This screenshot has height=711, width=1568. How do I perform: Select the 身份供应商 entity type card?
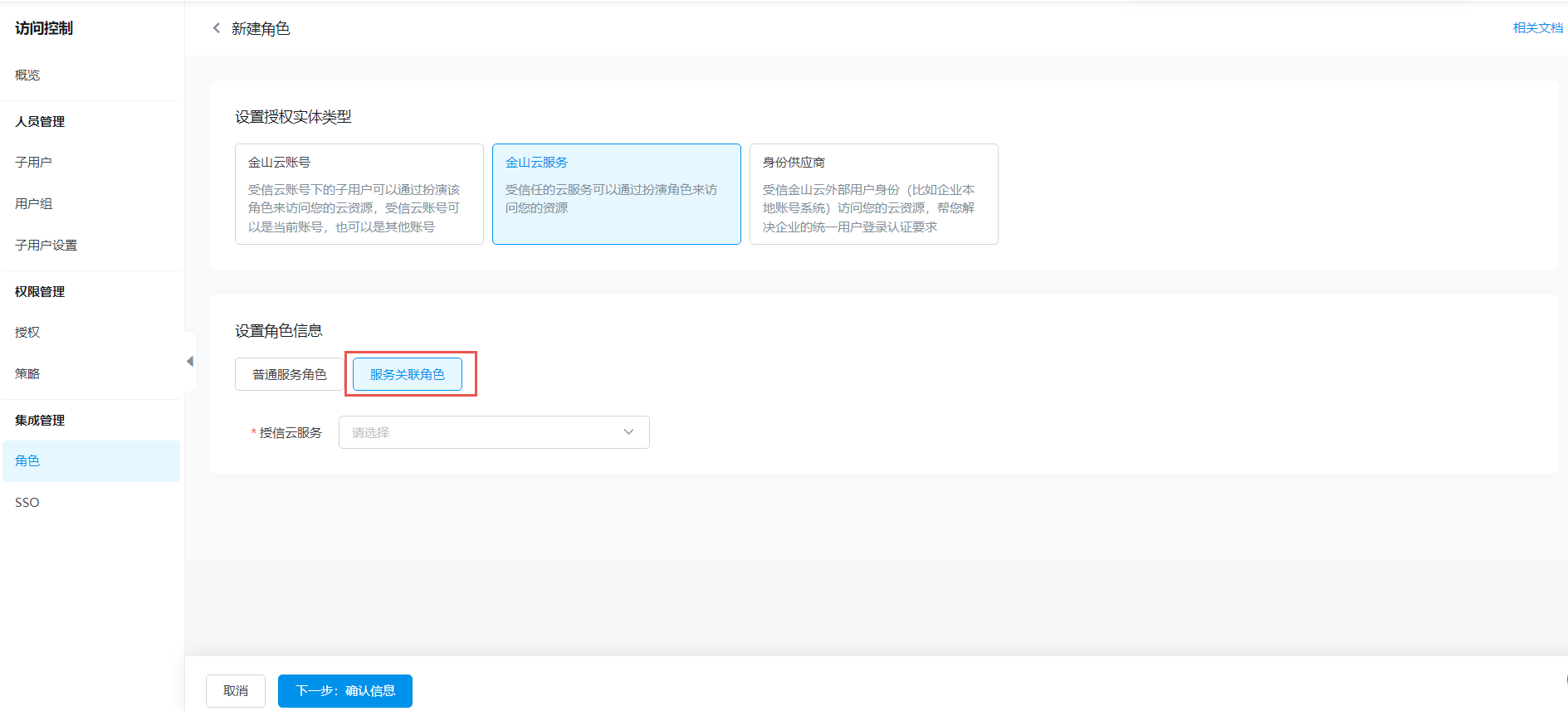click(873, 194)
